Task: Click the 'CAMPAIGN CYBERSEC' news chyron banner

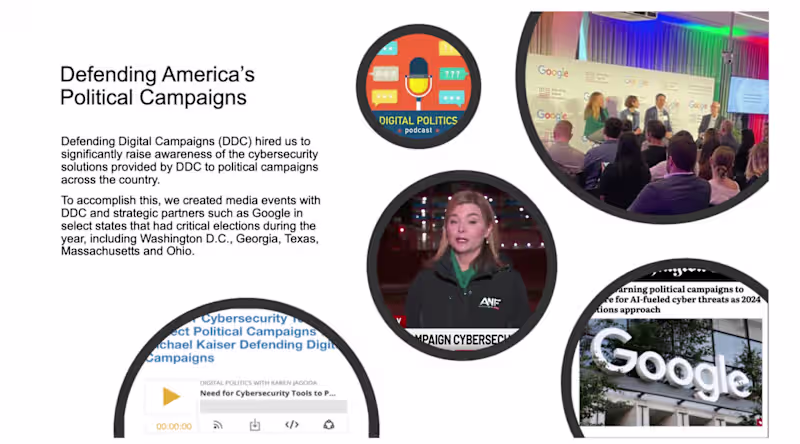Action: (462, 339)
